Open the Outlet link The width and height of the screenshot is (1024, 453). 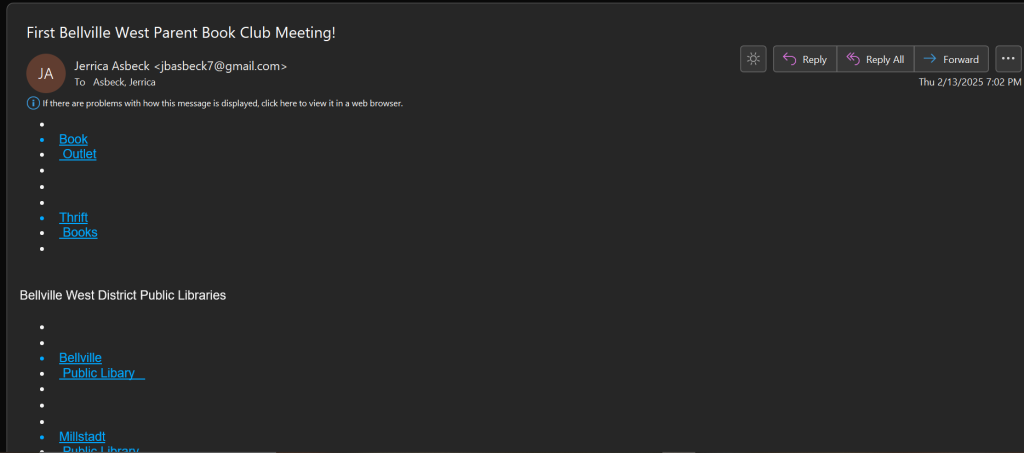(x=78, y=154)
